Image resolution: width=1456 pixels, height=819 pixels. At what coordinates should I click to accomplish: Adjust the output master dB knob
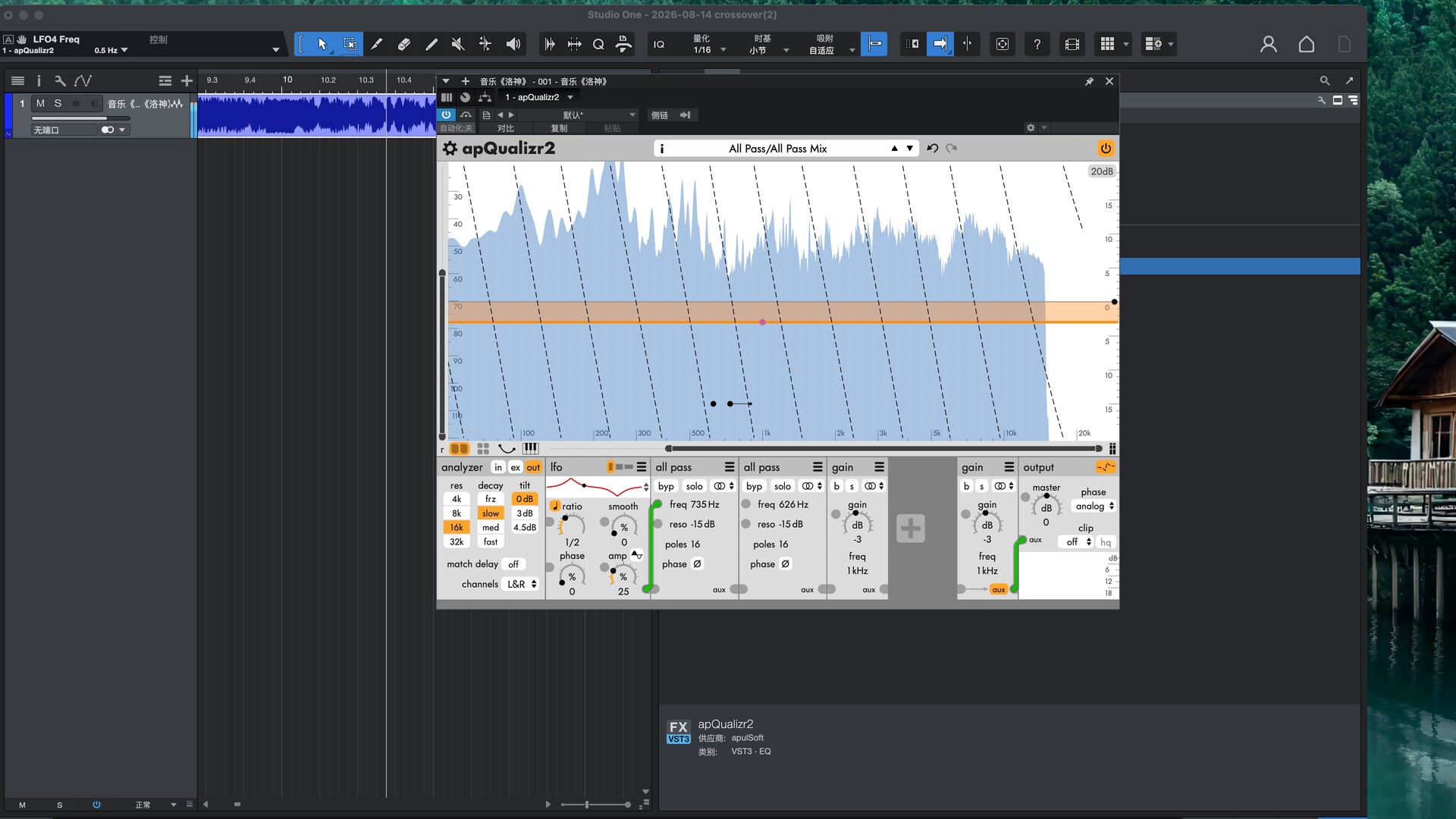coord(1046,508)
